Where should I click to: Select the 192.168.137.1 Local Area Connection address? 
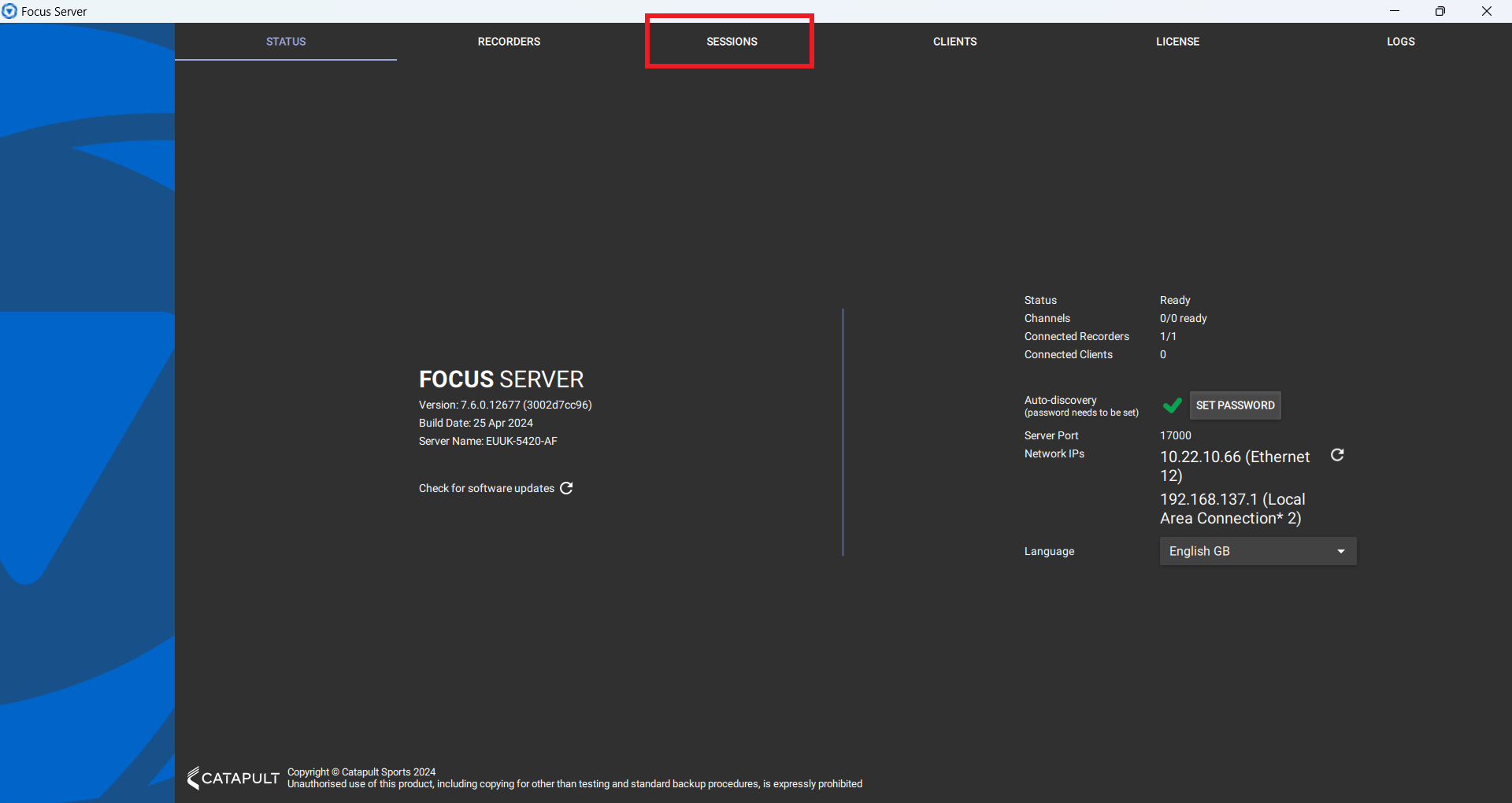(1232, 509)
